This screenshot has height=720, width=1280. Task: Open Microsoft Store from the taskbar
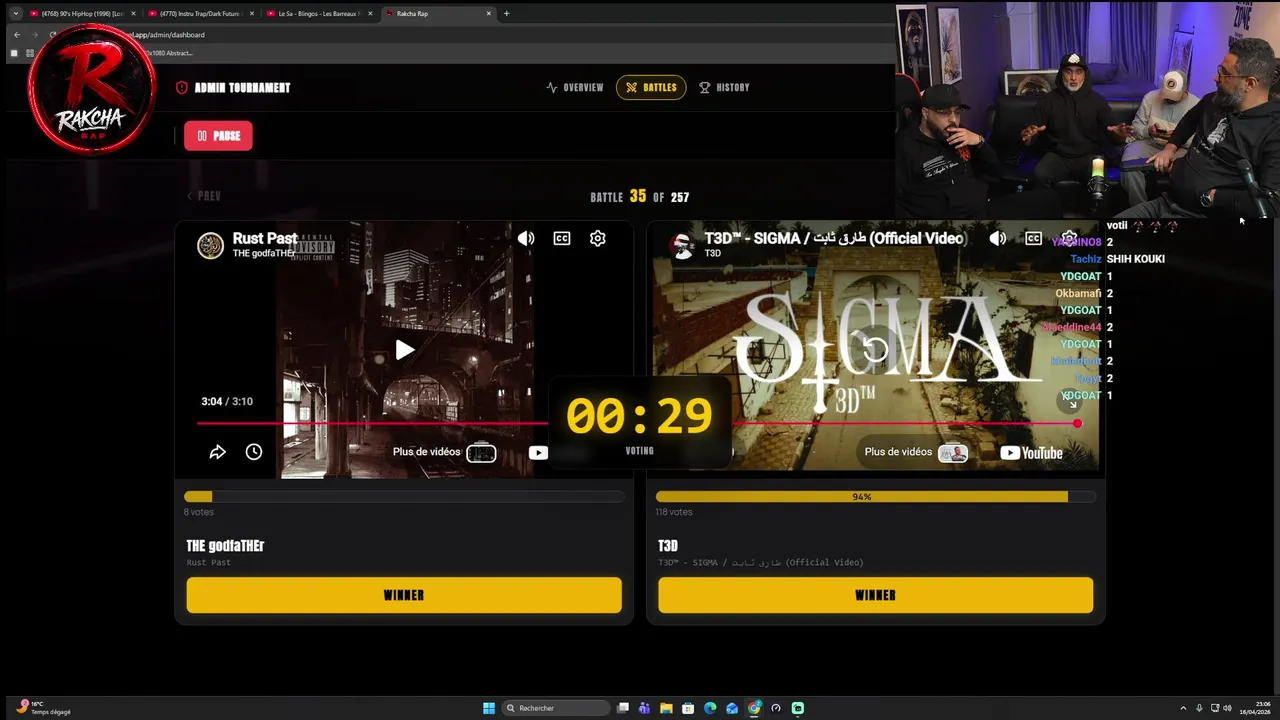pos(688,708)
